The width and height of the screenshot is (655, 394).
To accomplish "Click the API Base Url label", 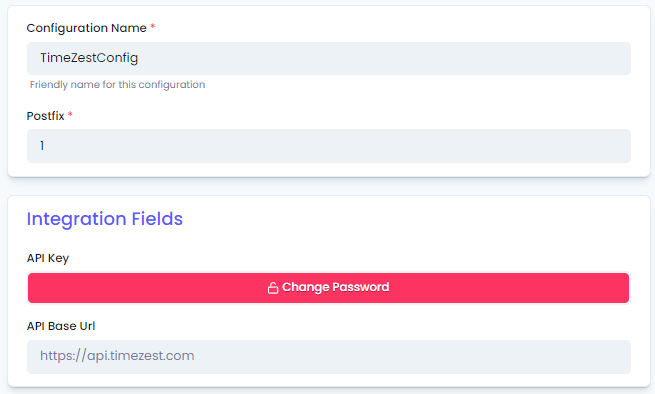I will [61, 326].
